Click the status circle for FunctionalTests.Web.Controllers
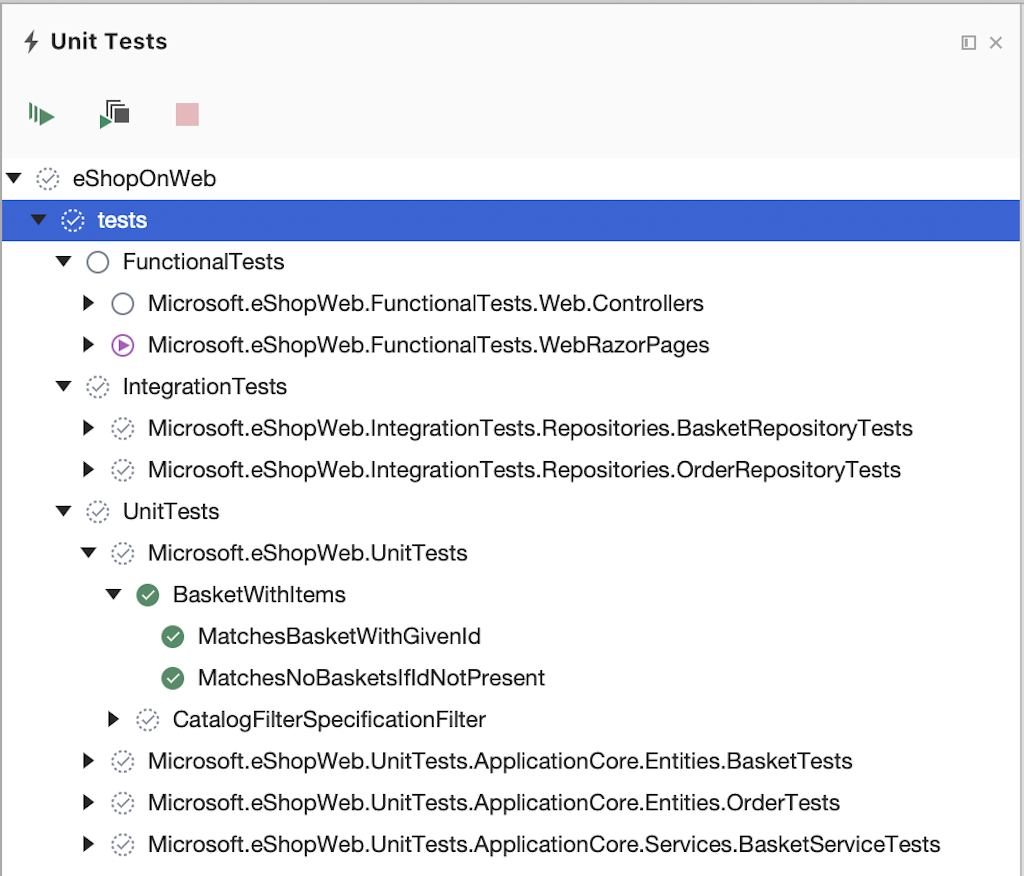Viewport: 1024px width, 876px height. click(123, 304)
